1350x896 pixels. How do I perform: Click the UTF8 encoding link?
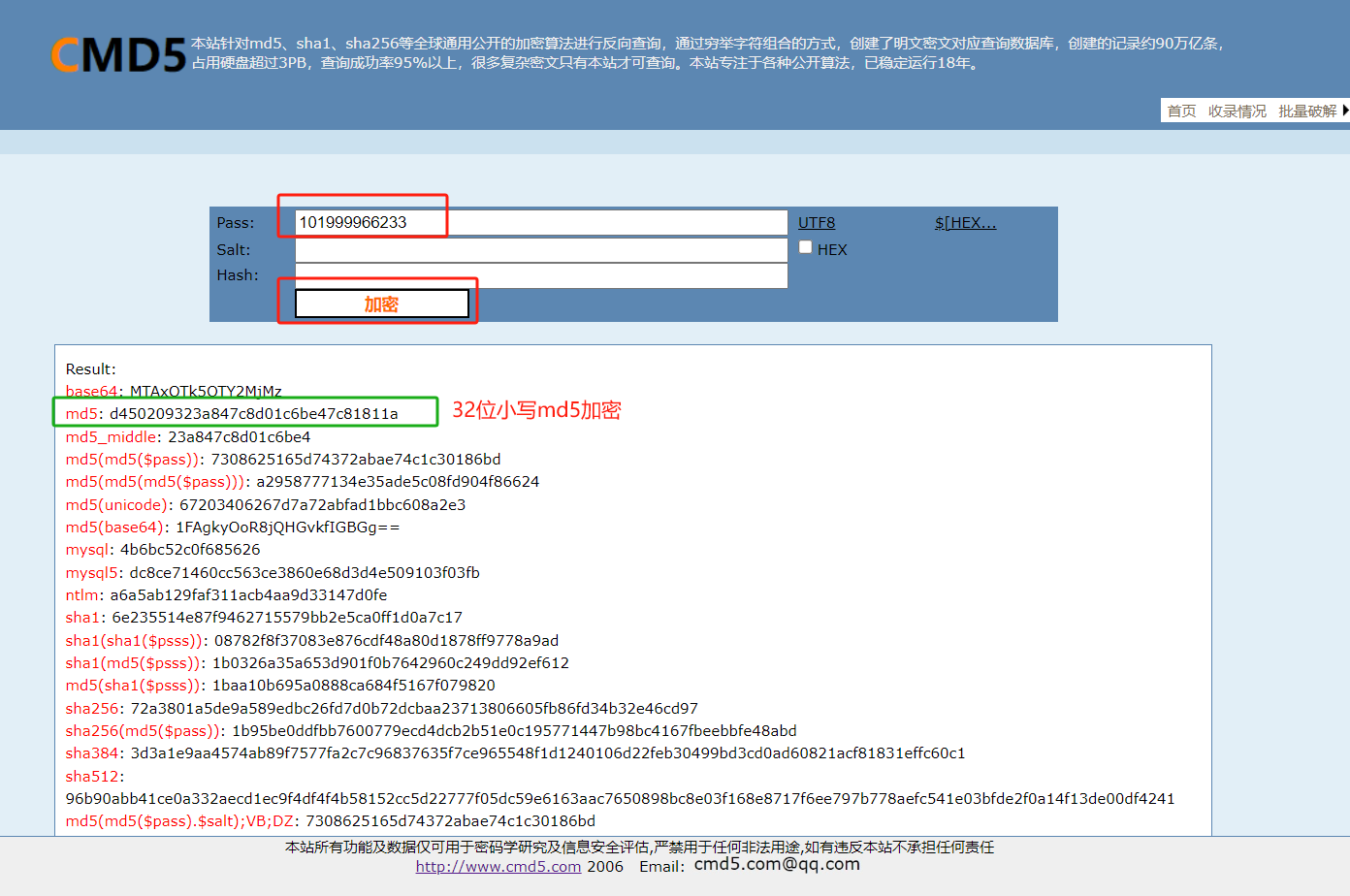tap(817, 222)
